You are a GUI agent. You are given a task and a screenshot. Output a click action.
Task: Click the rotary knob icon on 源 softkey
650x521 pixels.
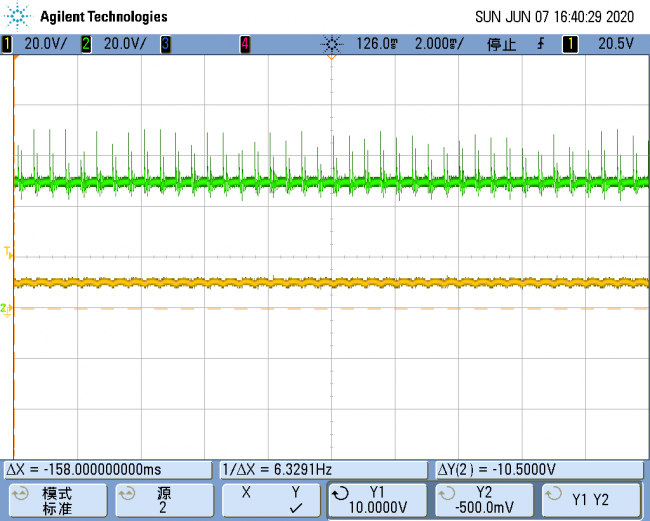coord(127,494)
